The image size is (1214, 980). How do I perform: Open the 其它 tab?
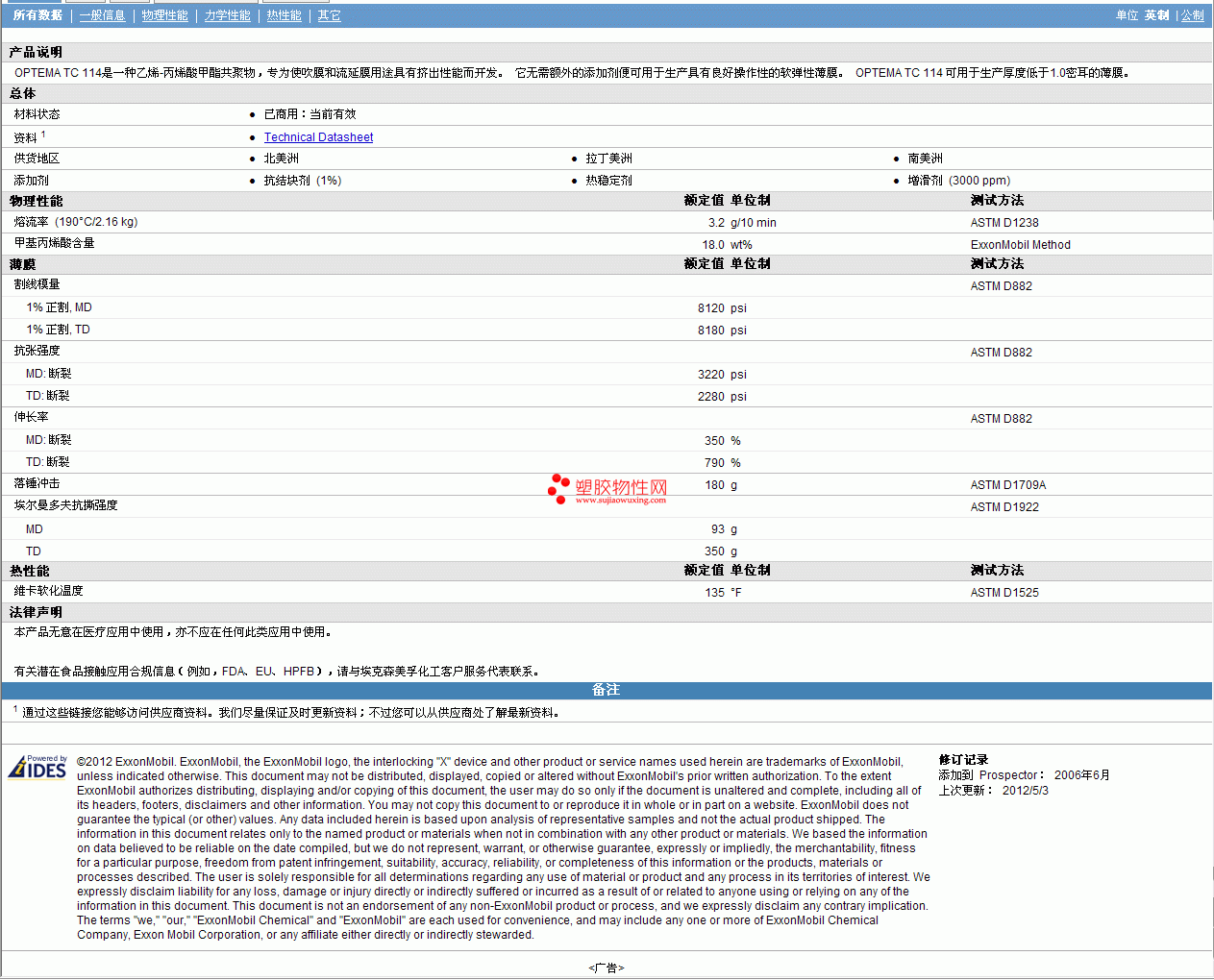[329, 15]
